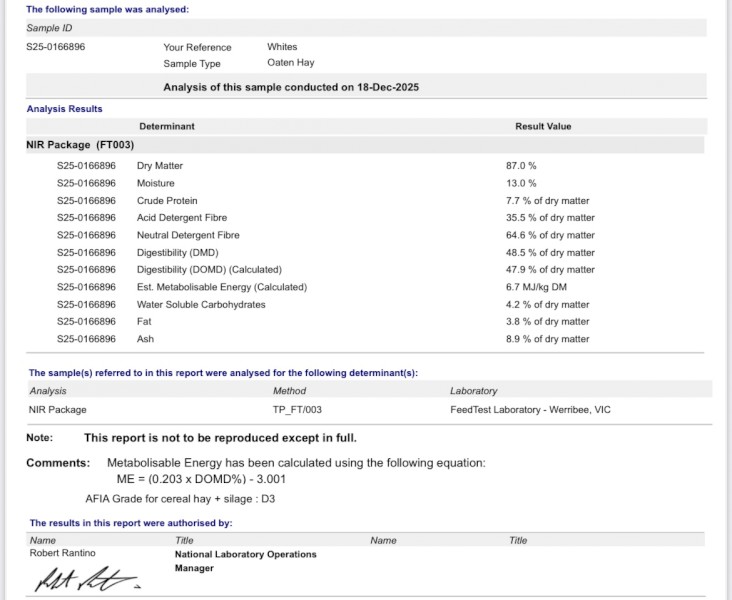The image size is (732, 600).
Task: Click 'FeedTest Laboratory - Werribee, VIC' text
Action: 531,409
